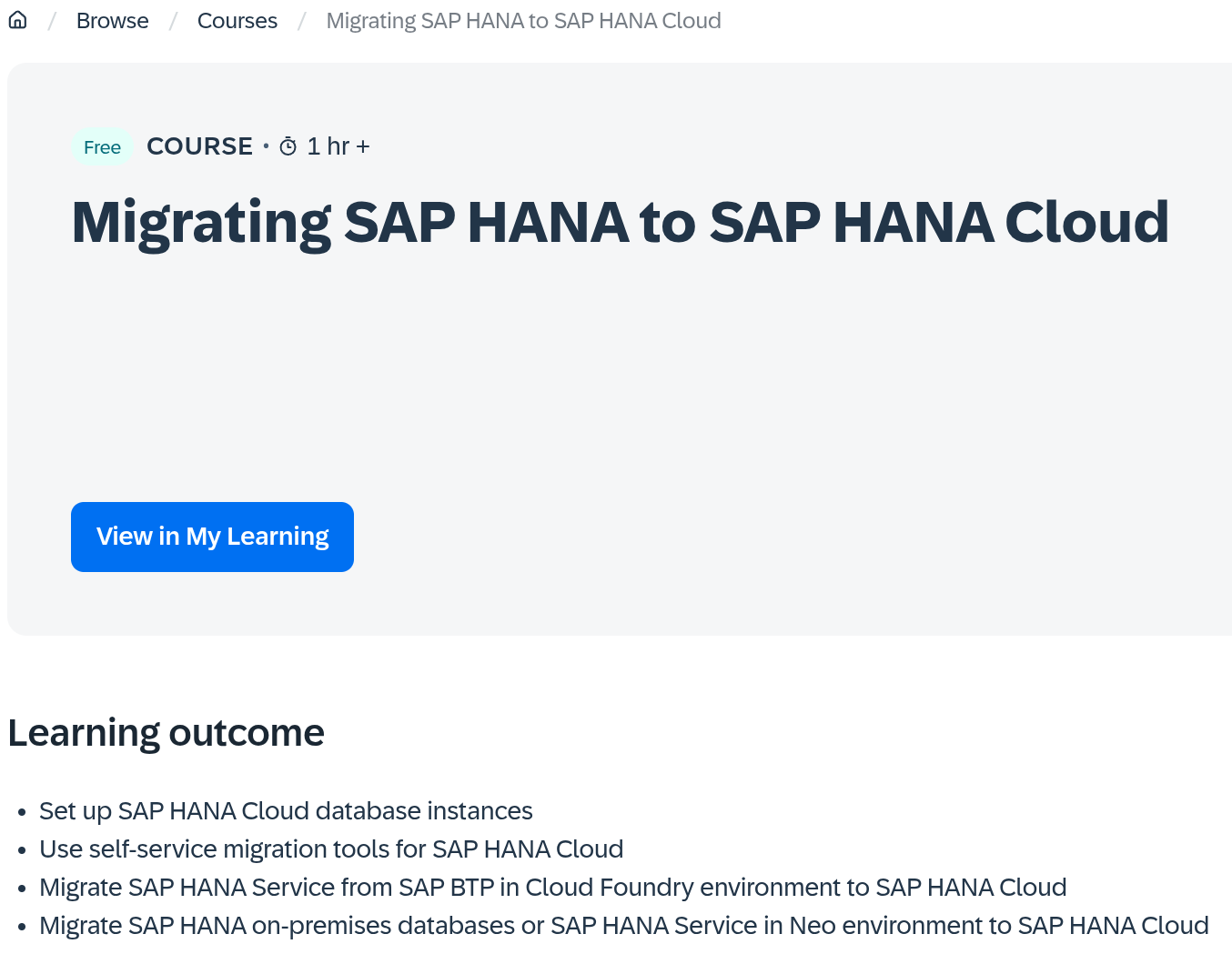
Task: Click the on-premises databases or Neo outcome
Action: [623, 925]
